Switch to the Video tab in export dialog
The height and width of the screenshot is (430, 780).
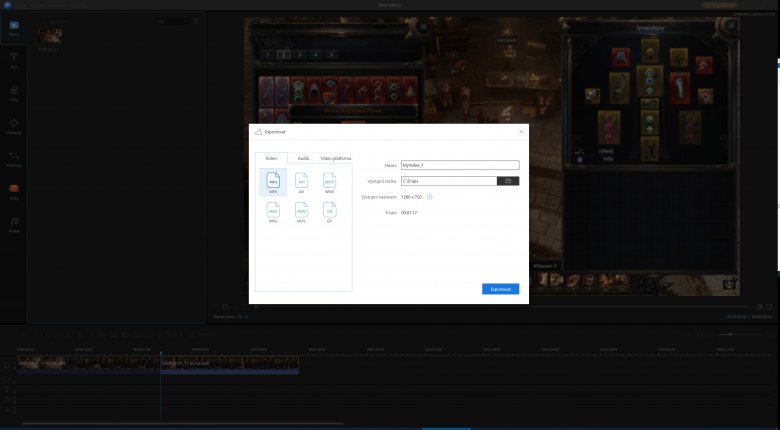click(271, 158)
